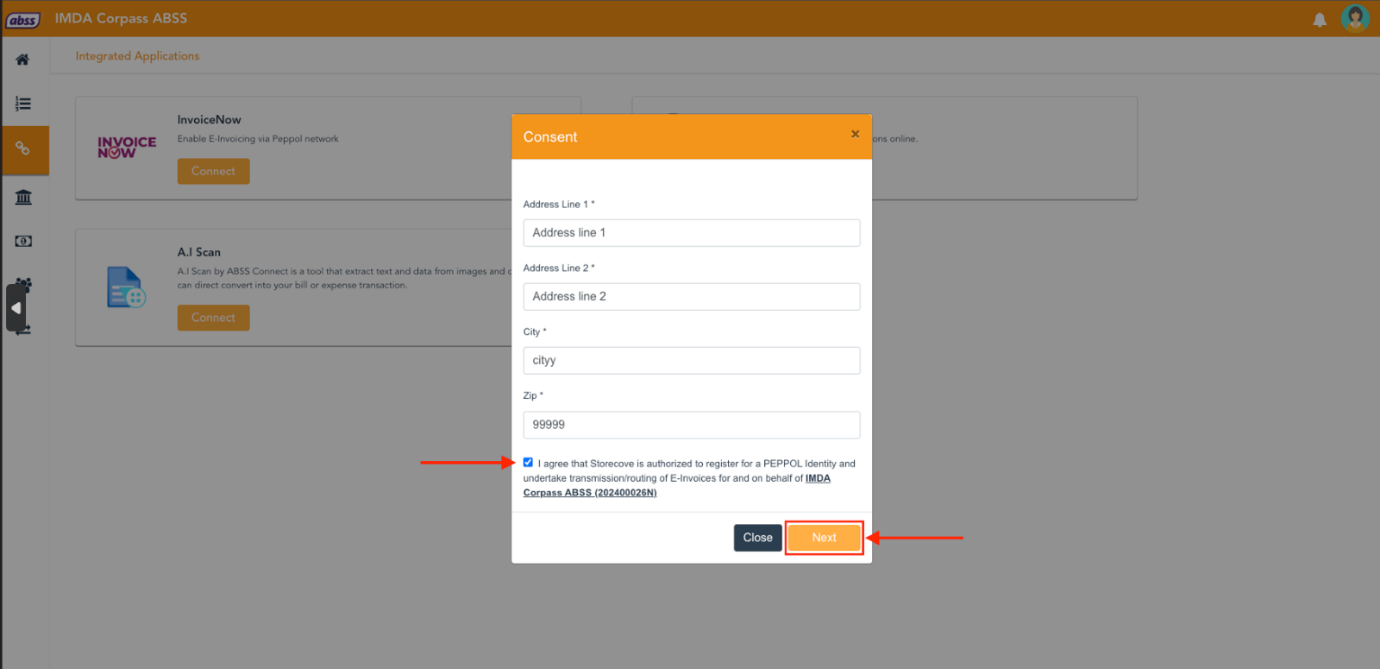Click the notification bell icon
1380x669 pixels.
click(1320, 19)
